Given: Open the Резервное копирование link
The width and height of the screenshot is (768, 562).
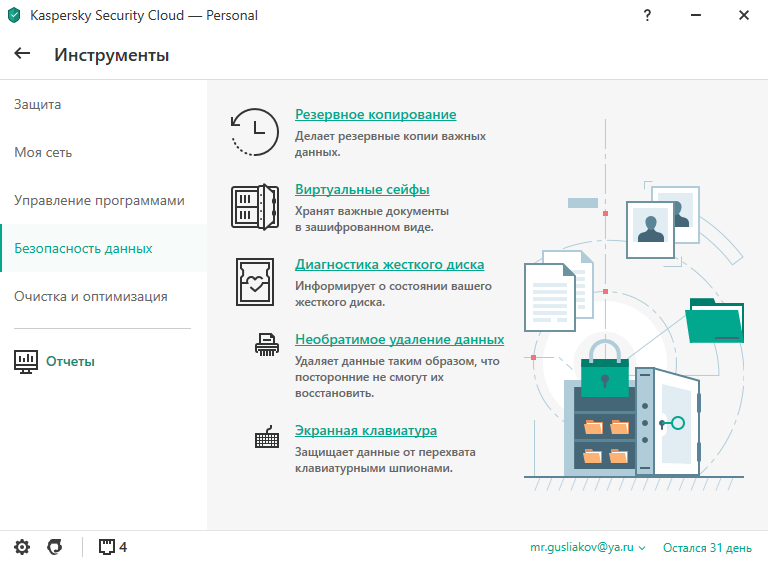Looking at the screenshot, I should pyautogui.click(x=376, y=114).
